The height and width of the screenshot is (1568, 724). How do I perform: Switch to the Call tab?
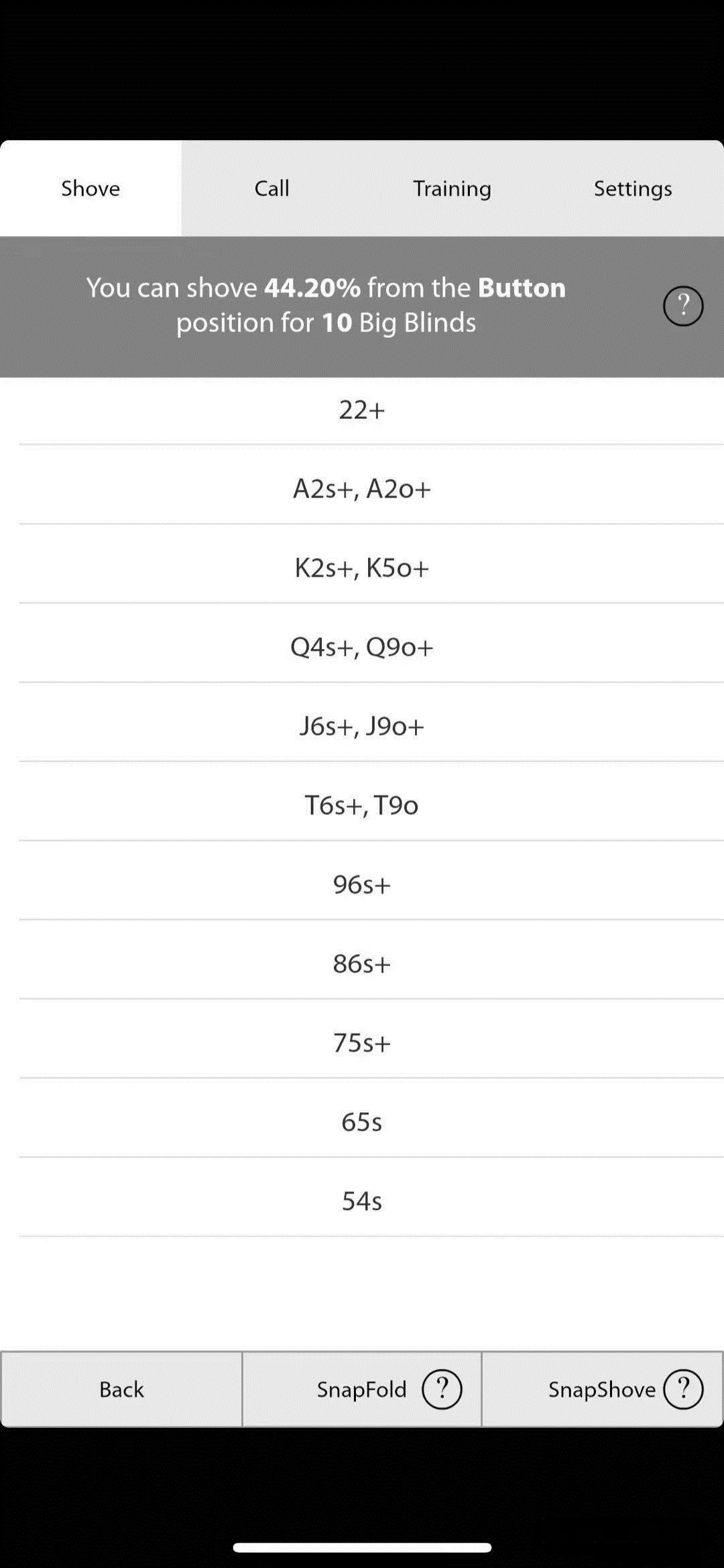click(x=271, y=188)
